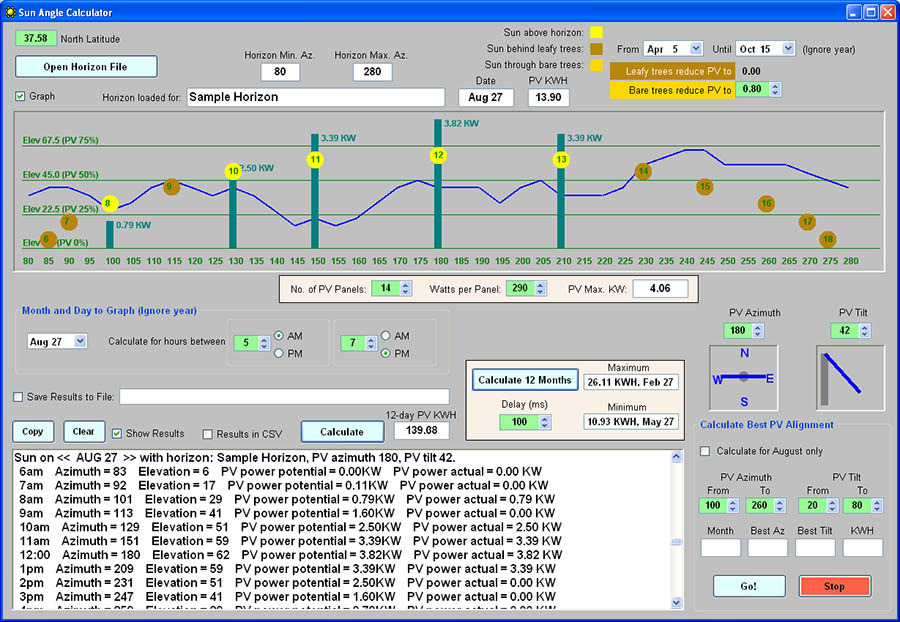Click the Sun behind leafy trees swatch
Image resolution: width=900 pixels, height=622 pixels.
[x=597, y=49]
